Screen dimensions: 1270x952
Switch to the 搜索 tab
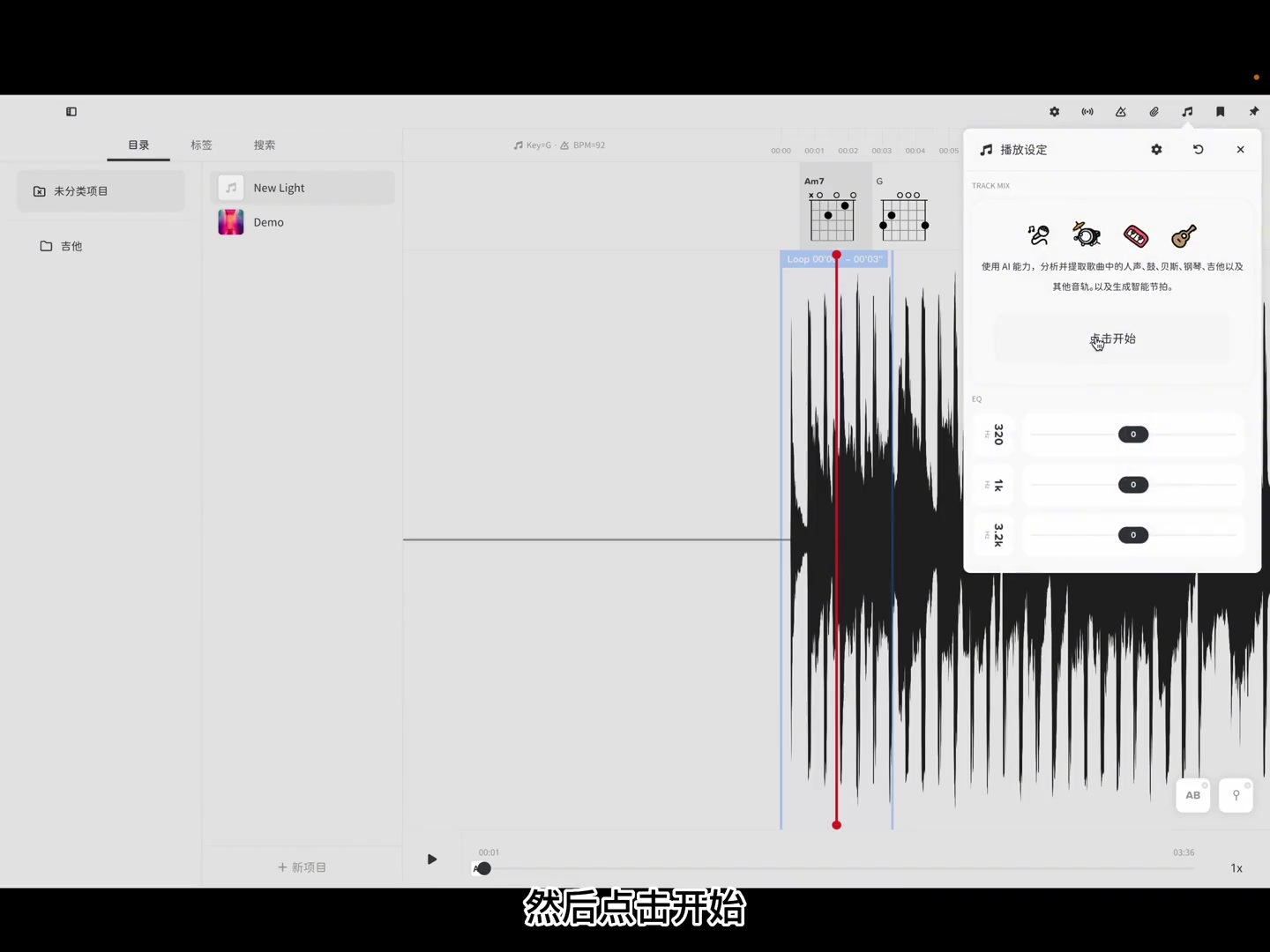[265, 145]
